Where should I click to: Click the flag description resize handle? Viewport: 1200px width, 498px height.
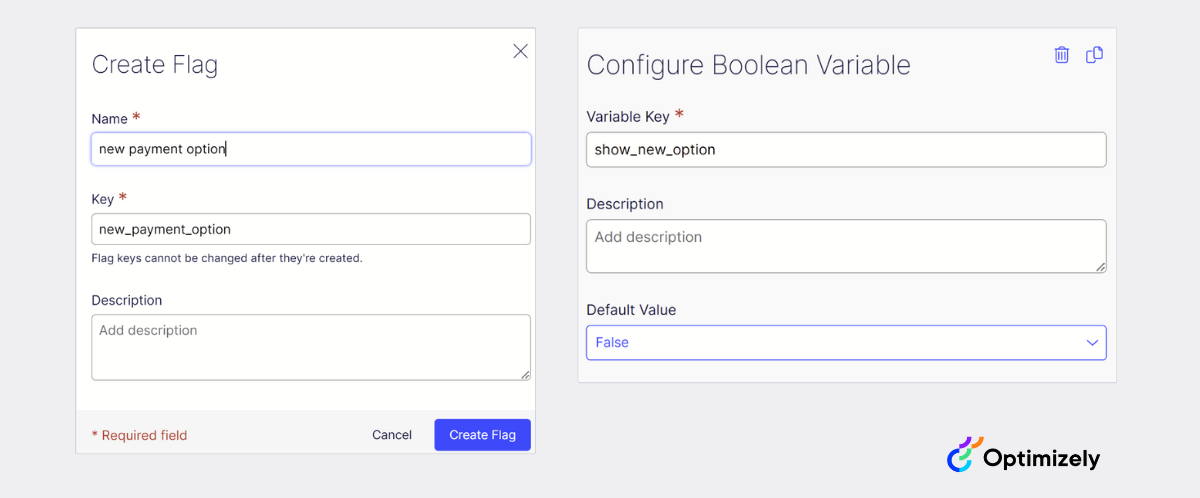(x=525, y=375)
